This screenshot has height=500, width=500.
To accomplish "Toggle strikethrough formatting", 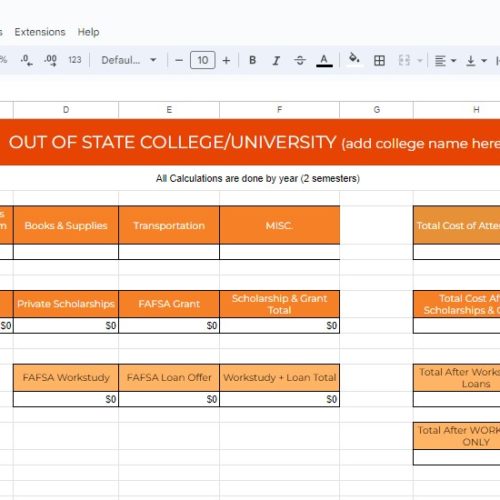I will pos(300,60).
